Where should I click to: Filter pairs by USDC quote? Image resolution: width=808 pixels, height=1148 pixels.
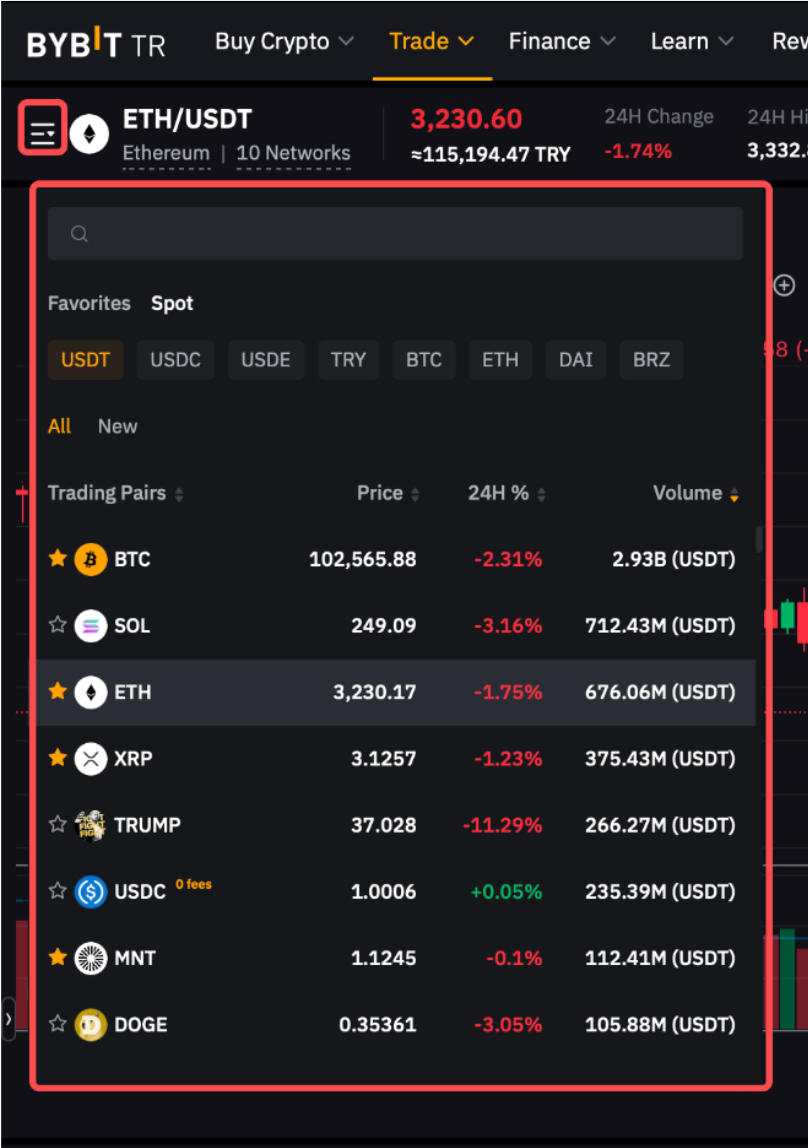pyautogui.click(x=175, y=360)
